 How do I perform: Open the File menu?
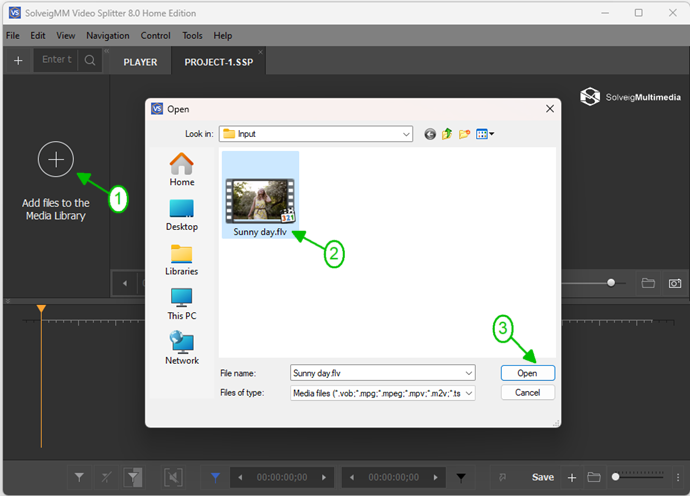click(13, 36)
